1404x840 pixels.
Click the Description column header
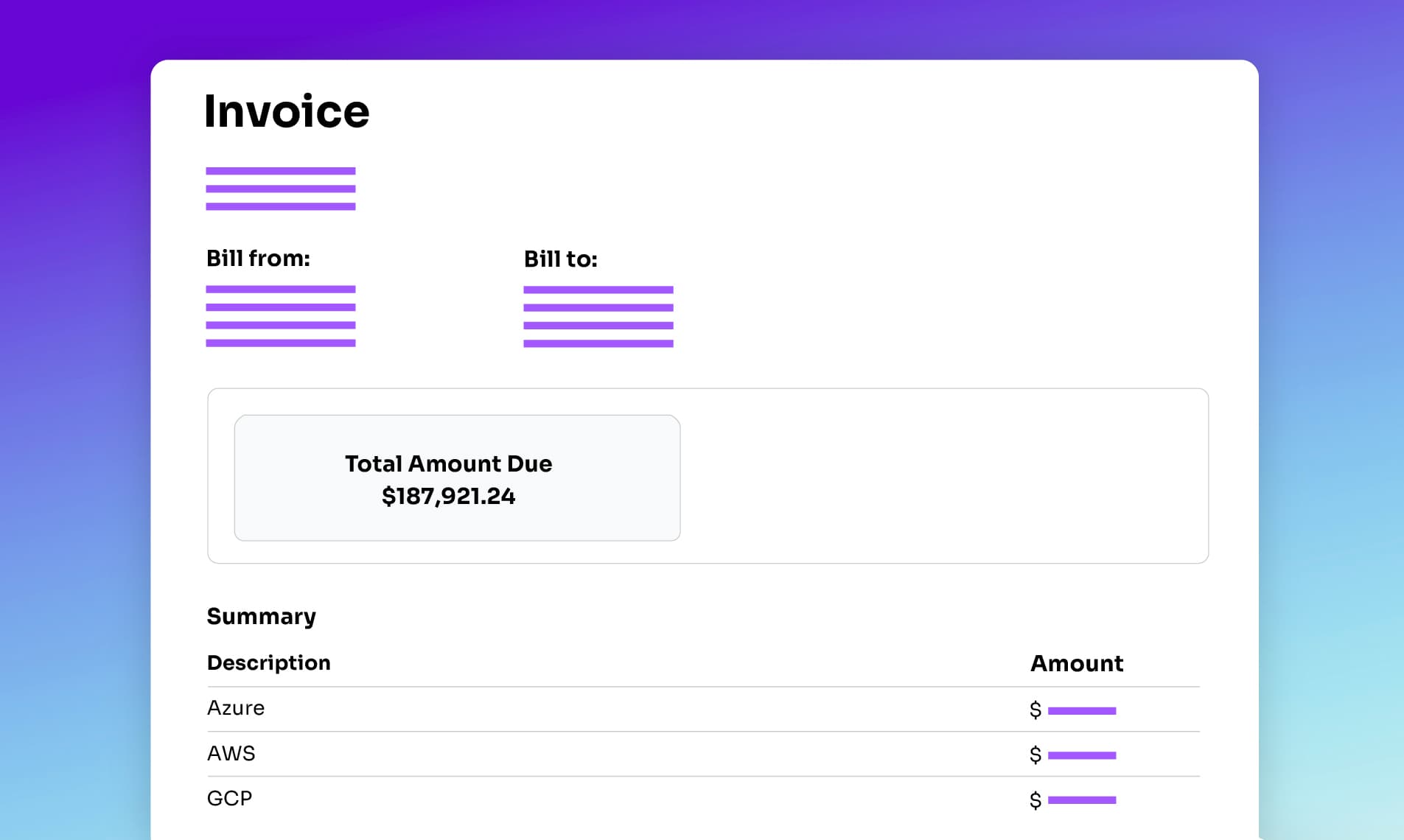[x=269, y=662]
